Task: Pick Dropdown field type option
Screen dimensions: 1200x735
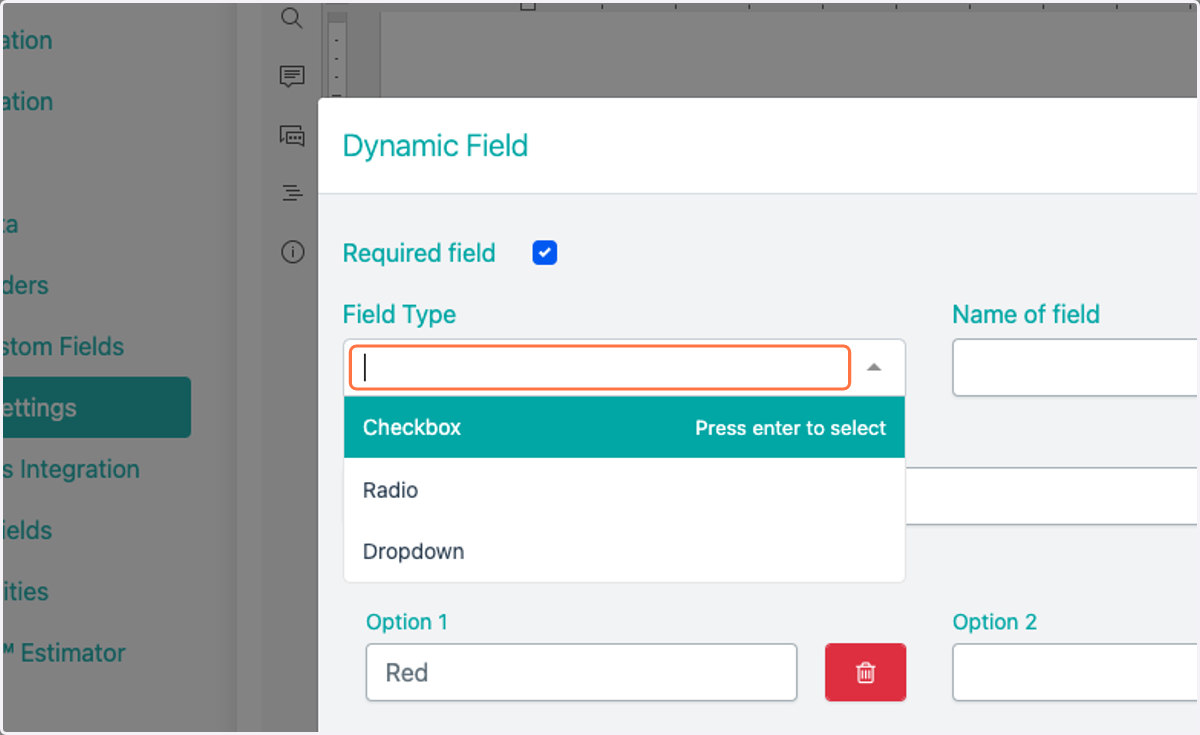Action: tap(624, 551)
